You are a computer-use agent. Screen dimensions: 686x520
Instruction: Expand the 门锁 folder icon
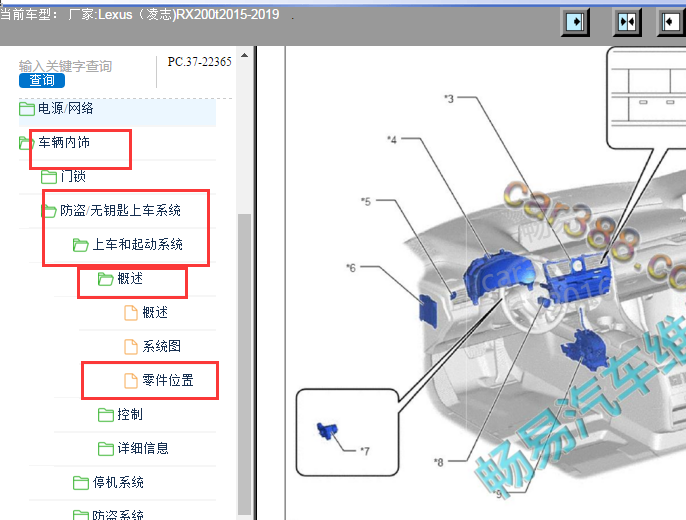49,177
